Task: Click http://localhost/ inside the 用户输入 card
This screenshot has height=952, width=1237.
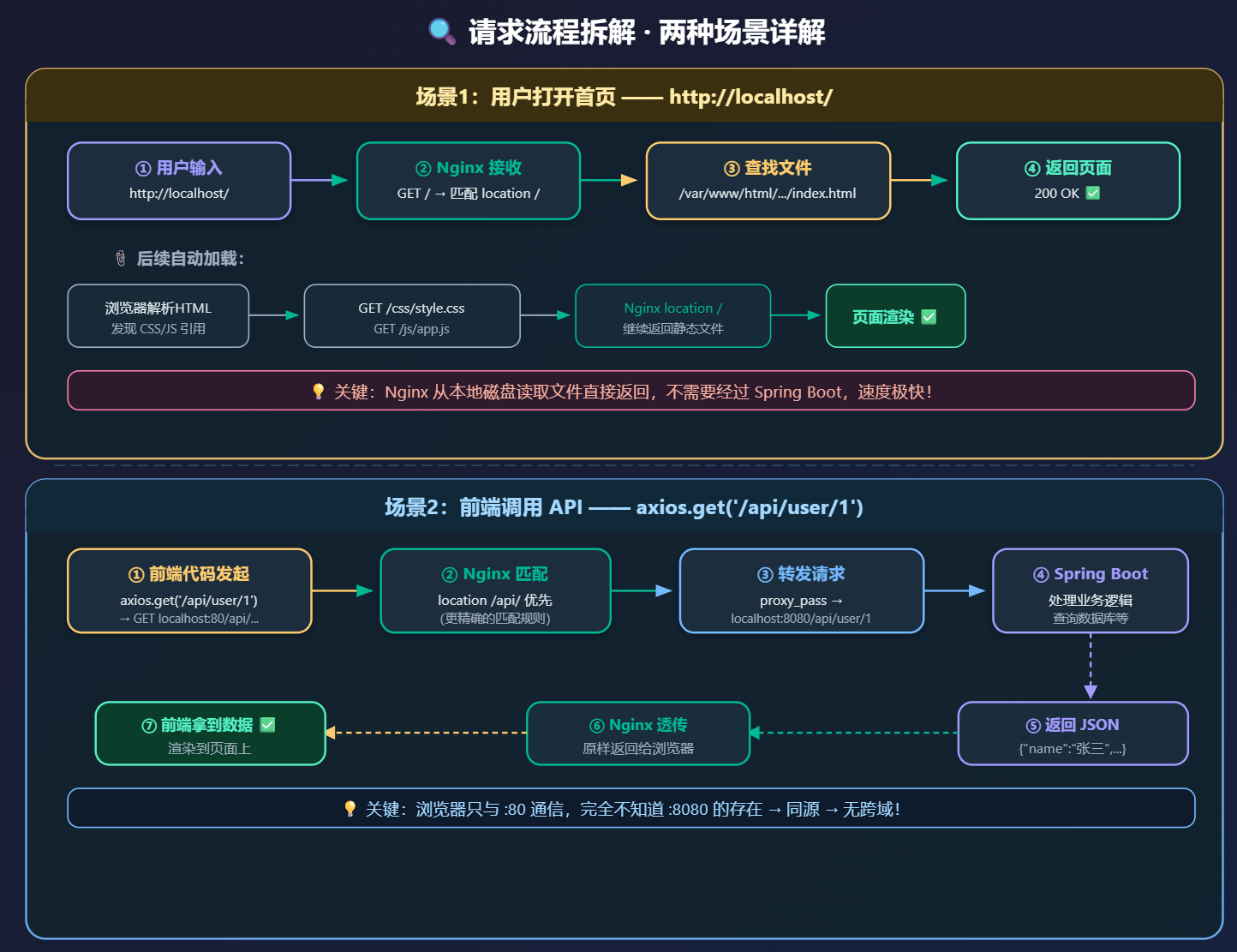Action: [x=179, y=193]
